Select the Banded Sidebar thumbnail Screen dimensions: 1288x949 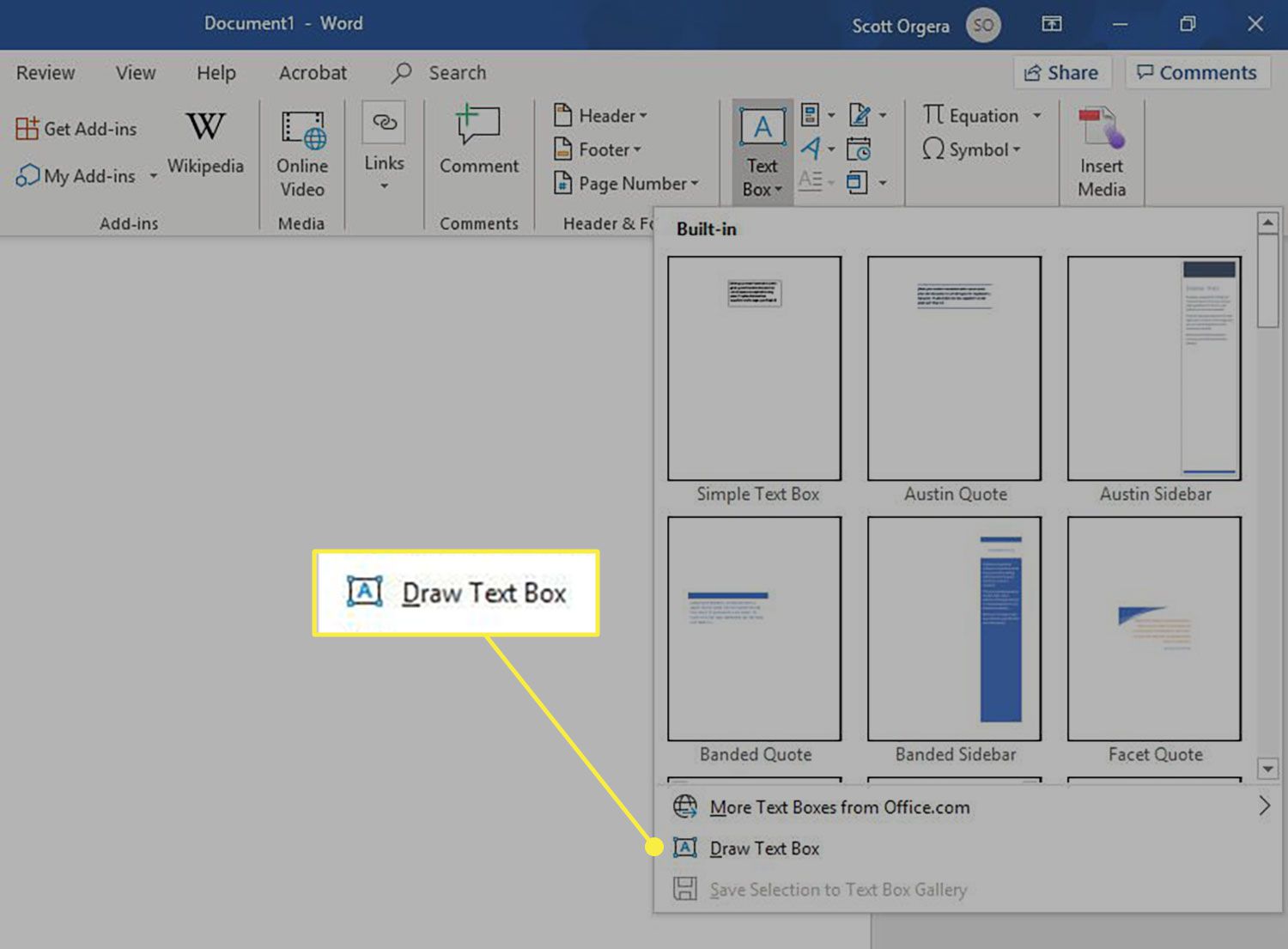tap(955, 629)
